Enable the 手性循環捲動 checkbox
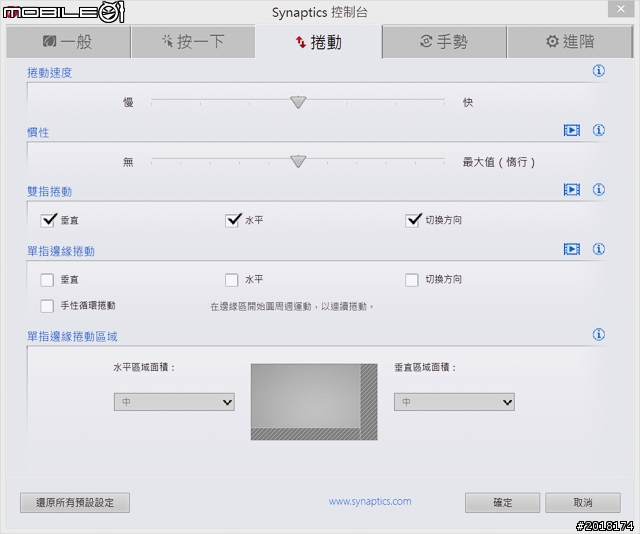Viewport: 640px width, 534px height. point(47,306)
